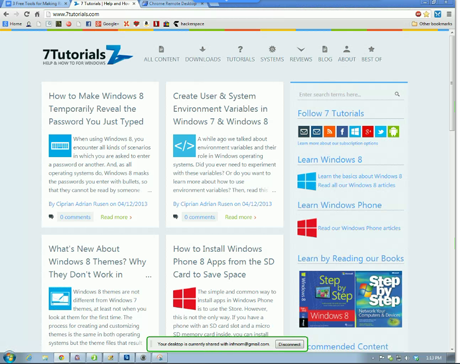Click the themes article blue thumbnail icon
The height and width of the screenshot is (364, 460).
pos(60,299)
